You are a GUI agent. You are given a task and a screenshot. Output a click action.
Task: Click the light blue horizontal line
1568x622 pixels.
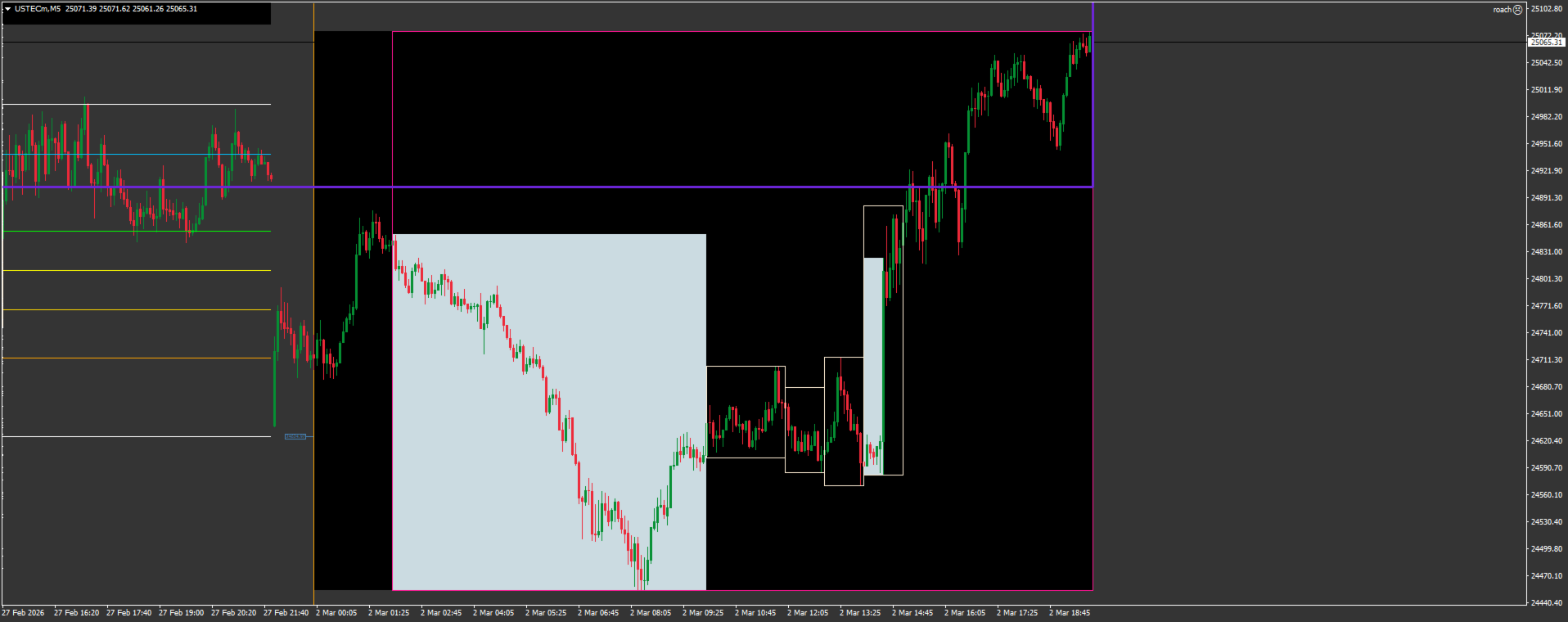[x=137, y=154]
